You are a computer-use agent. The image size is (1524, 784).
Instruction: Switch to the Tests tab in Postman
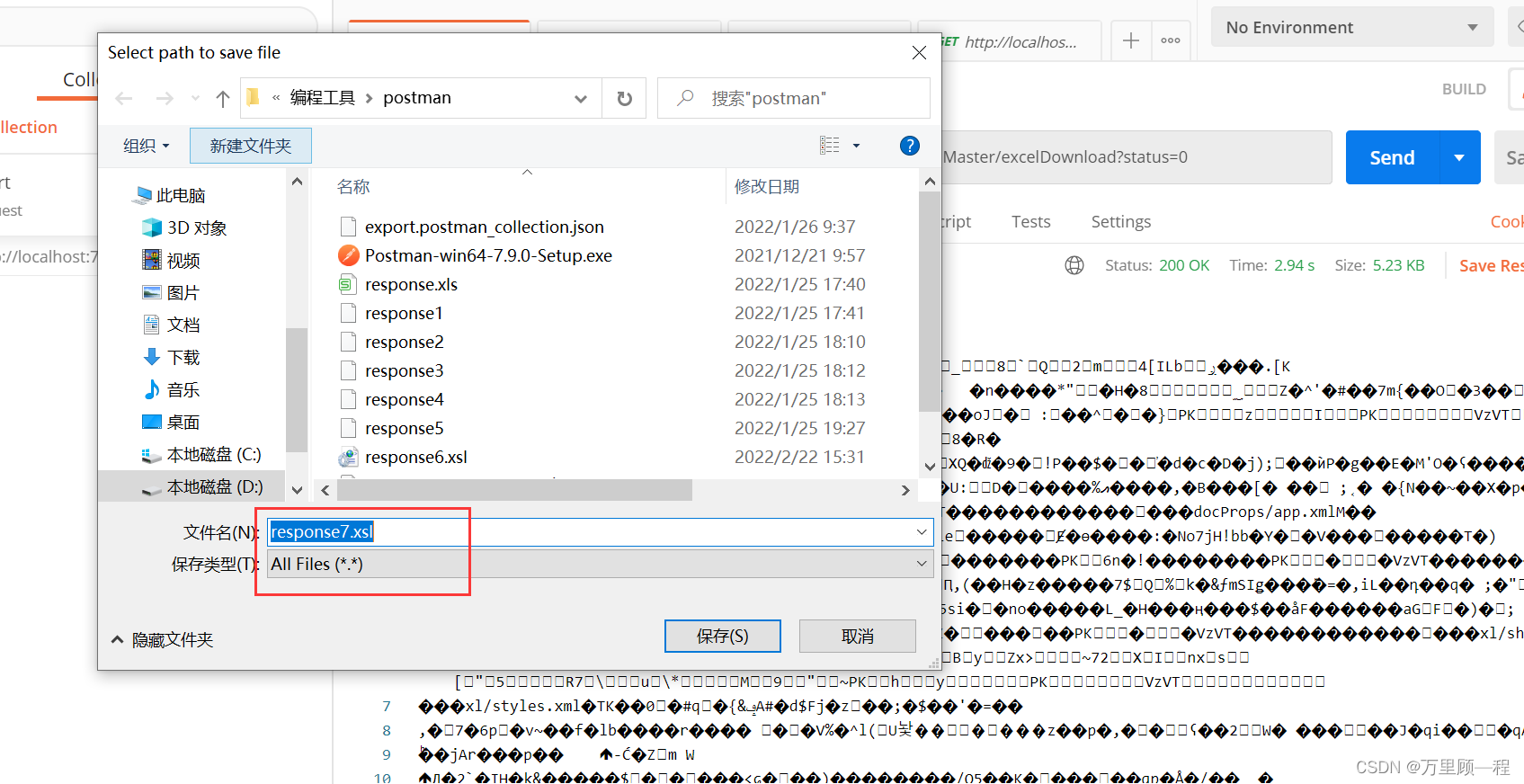[x=1030, y=222]
